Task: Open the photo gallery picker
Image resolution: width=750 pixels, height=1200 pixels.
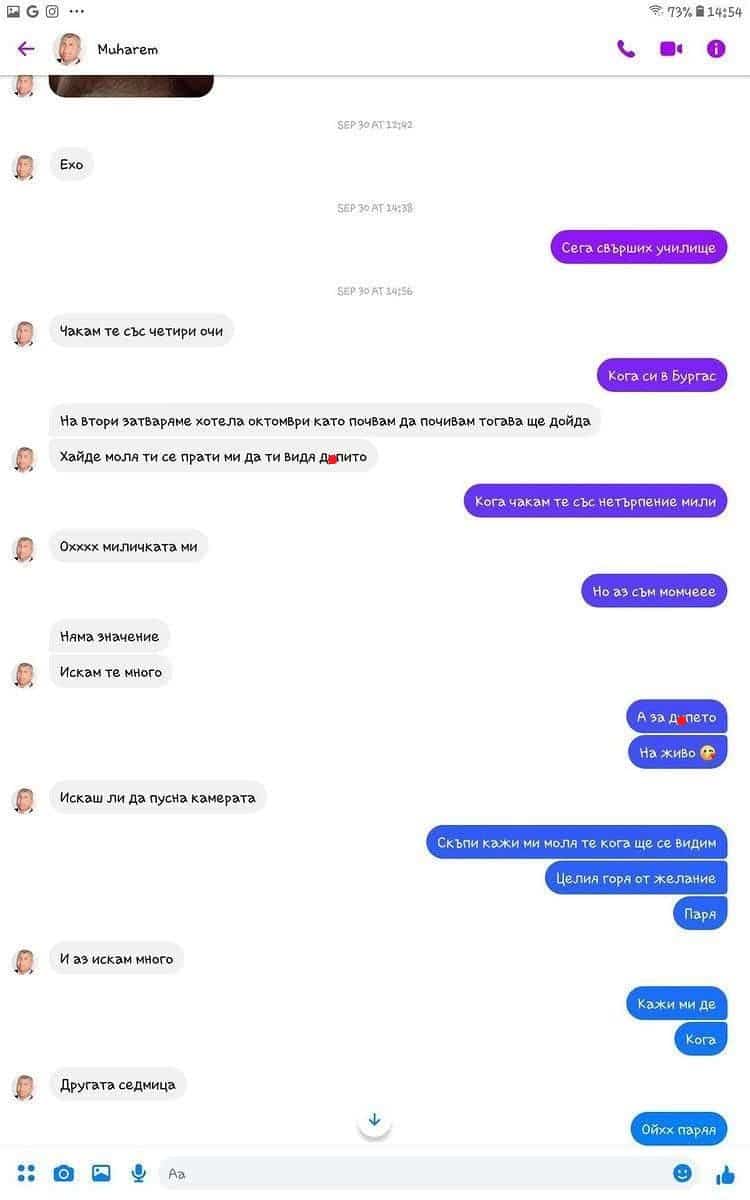Action: coord(101,1173)
